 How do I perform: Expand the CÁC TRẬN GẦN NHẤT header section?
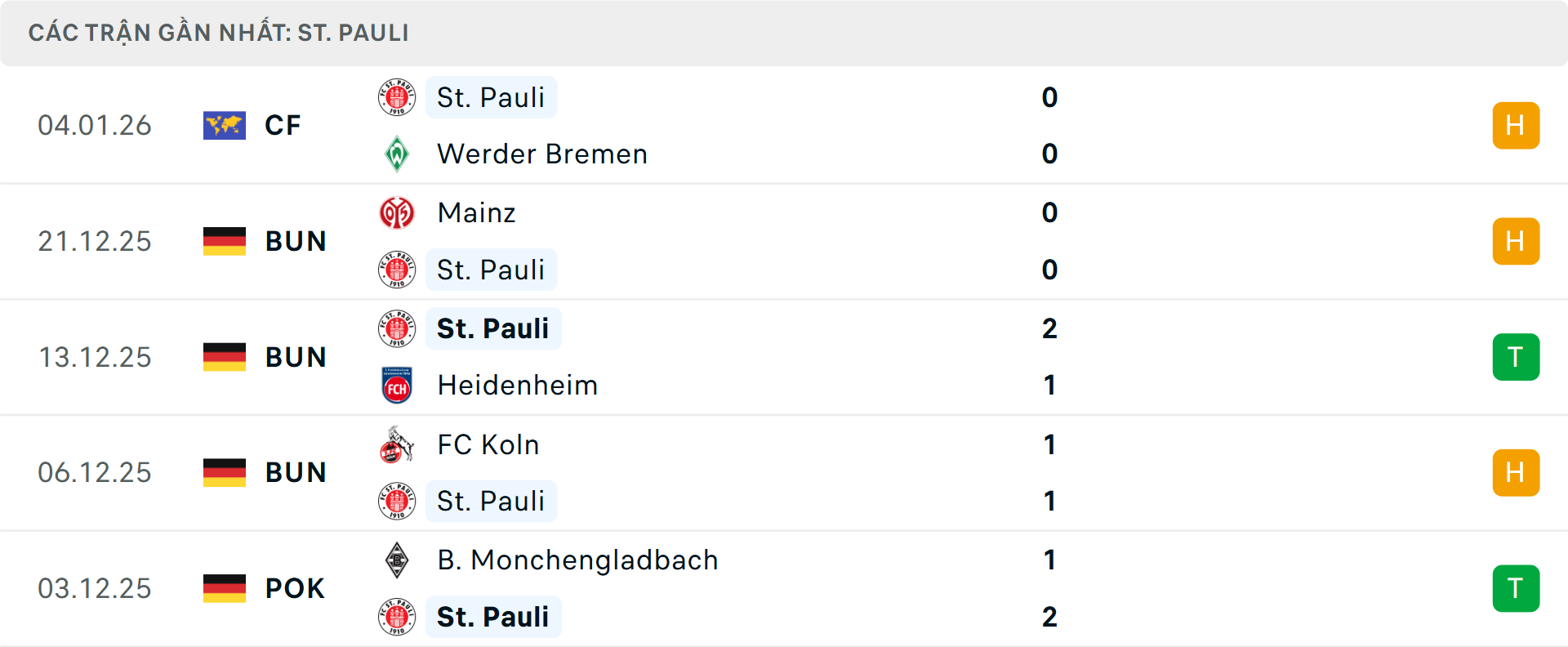(219, 33)
